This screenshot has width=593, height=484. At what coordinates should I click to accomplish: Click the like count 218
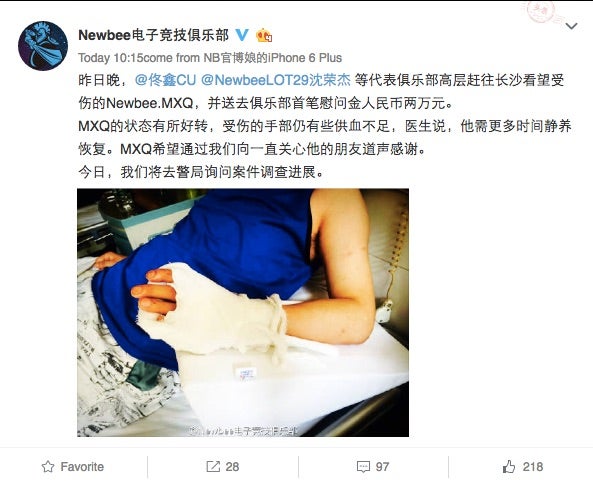(x=532, y=467)
